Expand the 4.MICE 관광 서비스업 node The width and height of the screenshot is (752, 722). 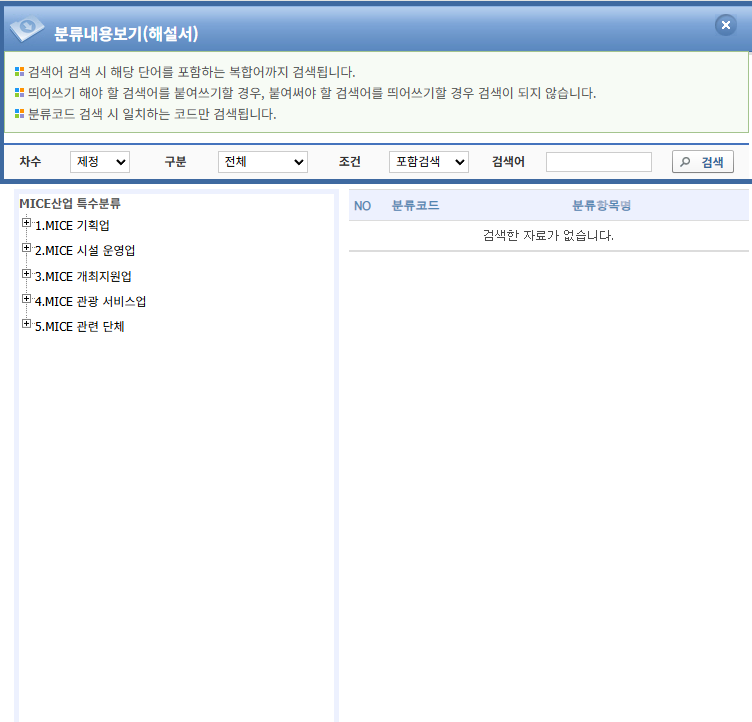click(x=26, y=299)
